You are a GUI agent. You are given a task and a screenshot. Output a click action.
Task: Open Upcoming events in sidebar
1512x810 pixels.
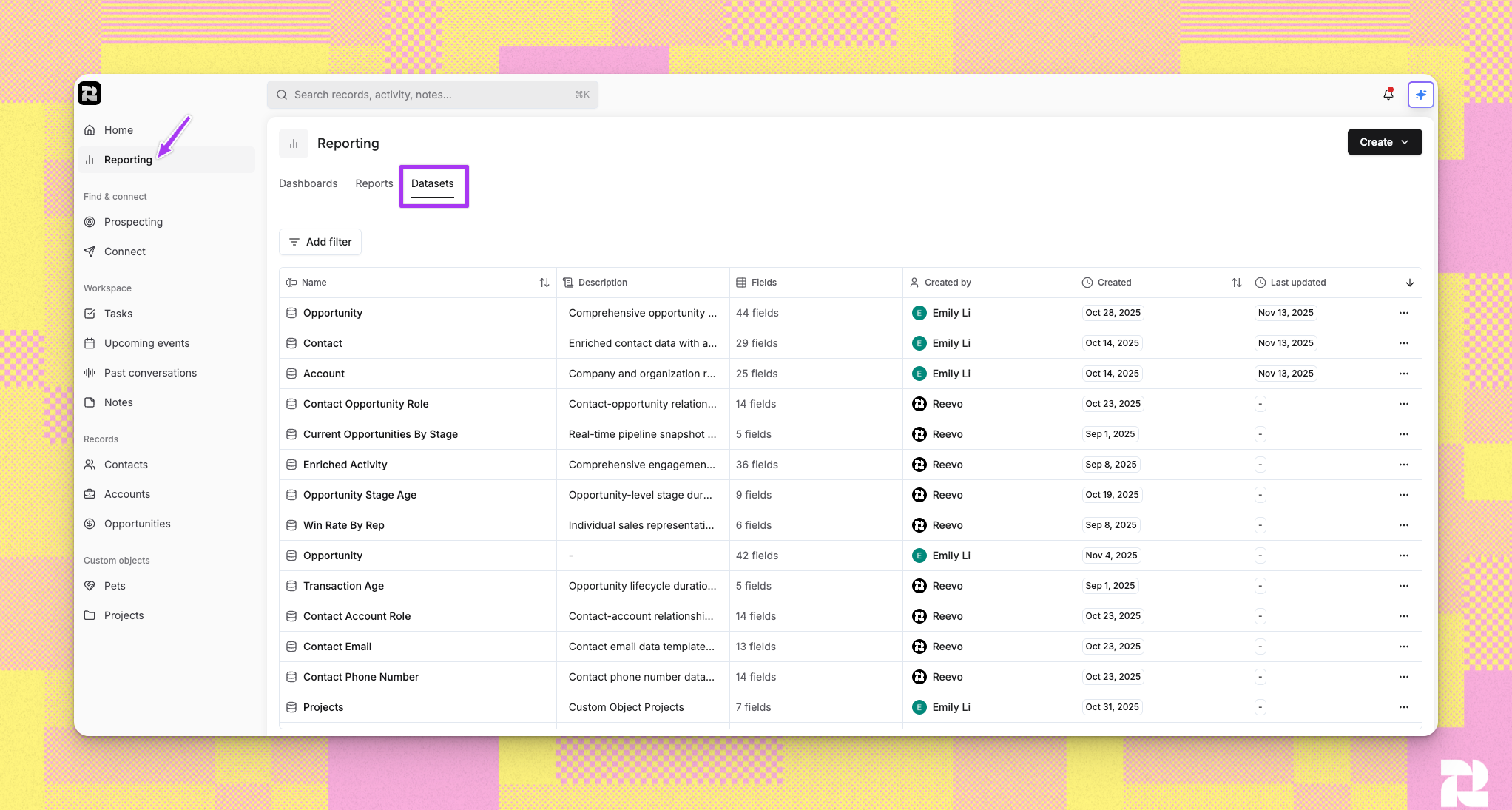146,343
